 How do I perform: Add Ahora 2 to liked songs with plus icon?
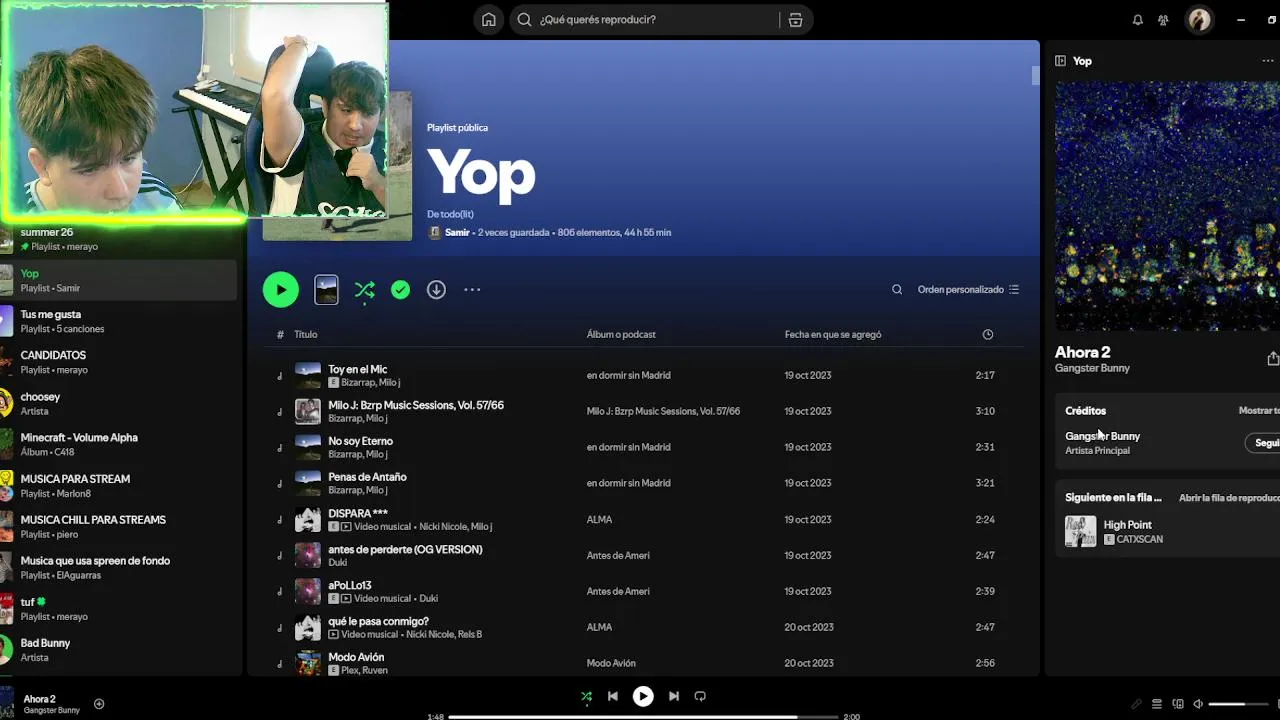tap(99, 704)
